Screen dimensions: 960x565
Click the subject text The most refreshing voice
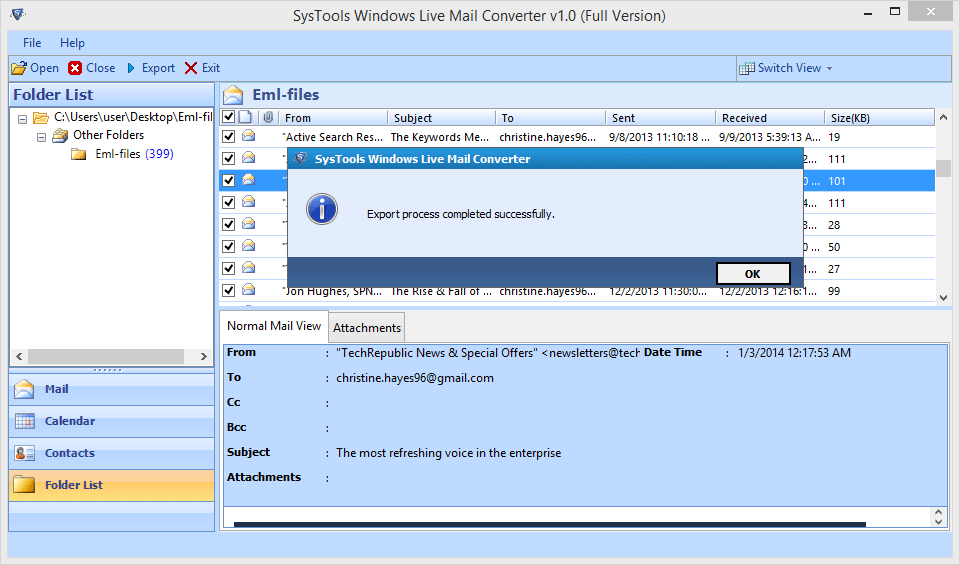[448, 453]
